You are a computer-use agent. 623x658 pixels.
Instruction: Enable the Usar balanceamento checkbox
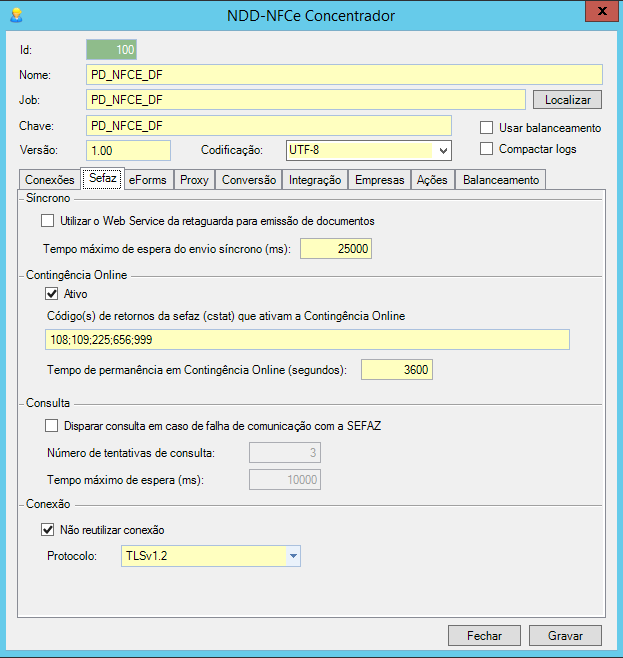tap(487, 128)
